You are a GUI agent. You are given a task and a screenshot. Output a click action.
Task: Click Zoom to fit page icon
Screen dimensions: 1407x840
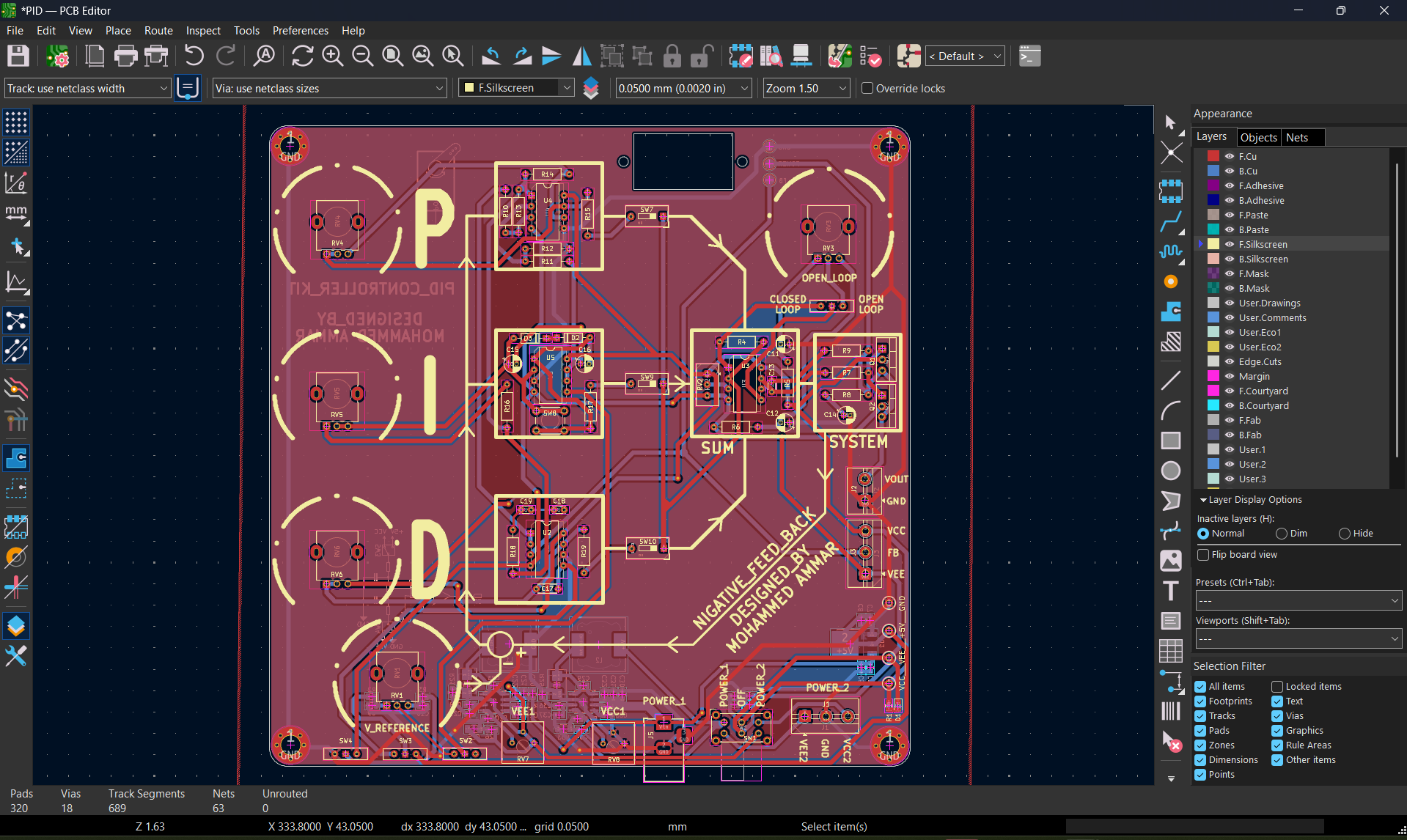coord(392,56)
